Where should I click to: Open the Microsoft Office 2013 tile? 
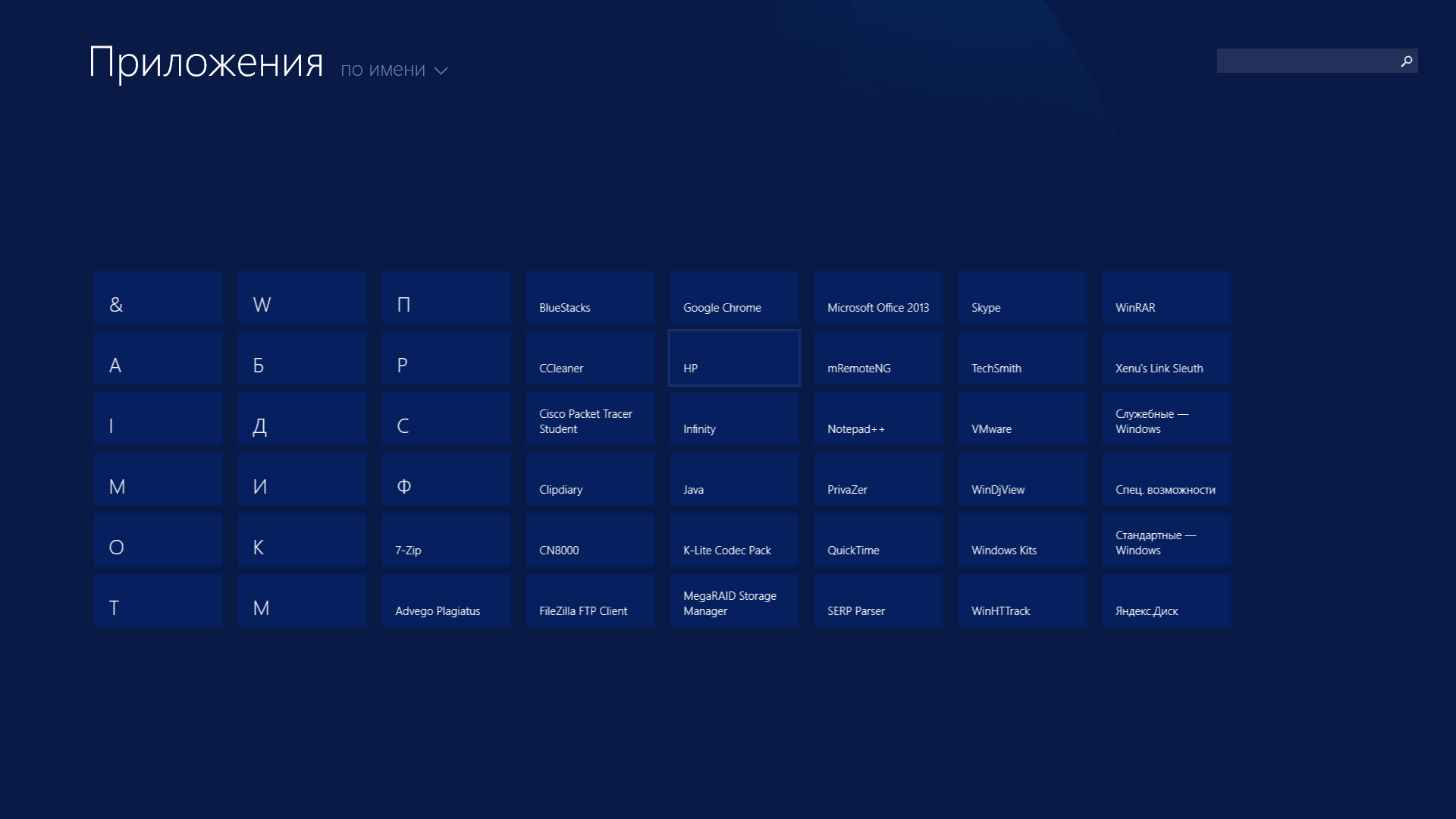pos(878,297)
